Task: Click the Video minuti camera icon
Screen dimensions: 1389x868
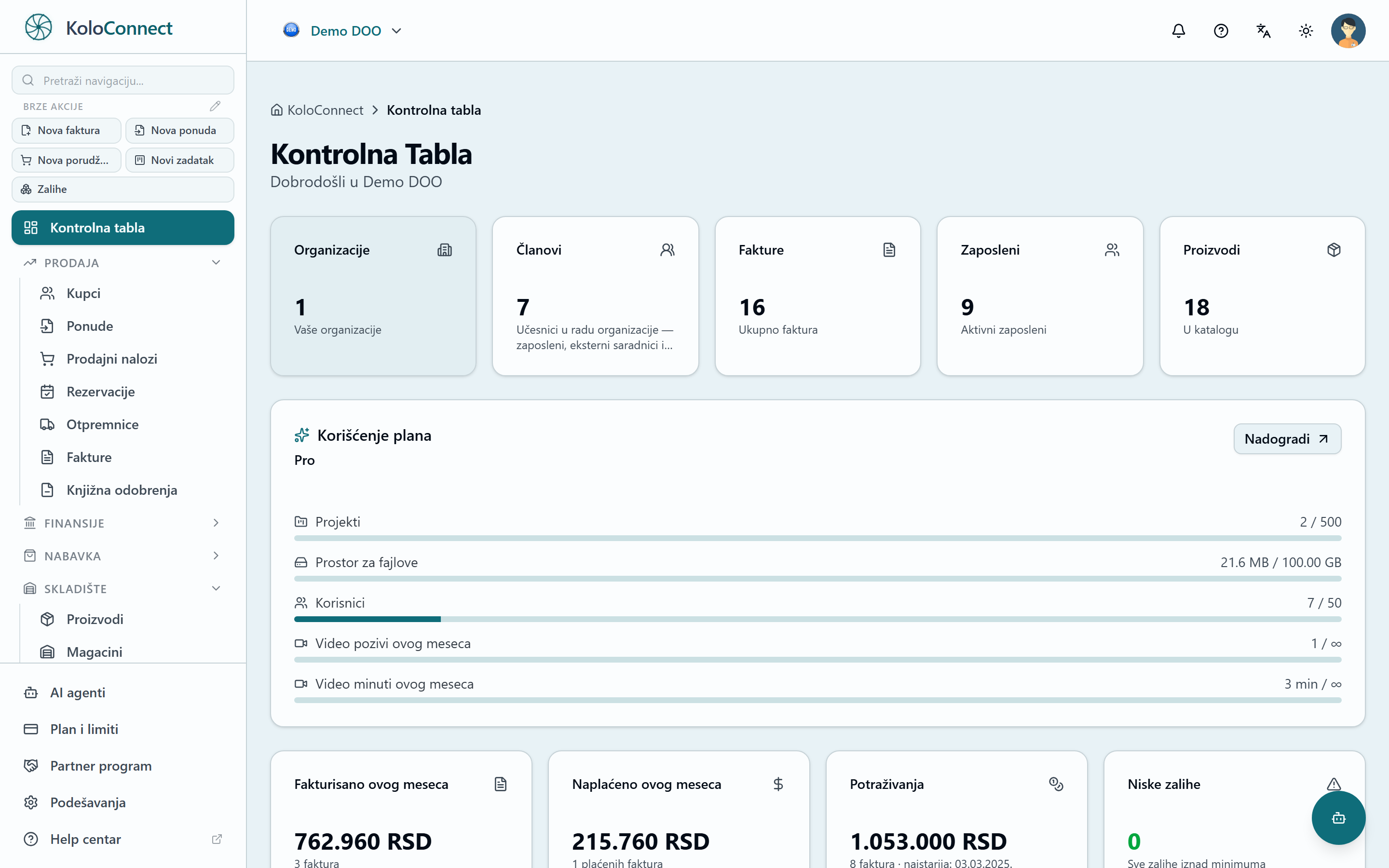Action: (x=301, y=684)
